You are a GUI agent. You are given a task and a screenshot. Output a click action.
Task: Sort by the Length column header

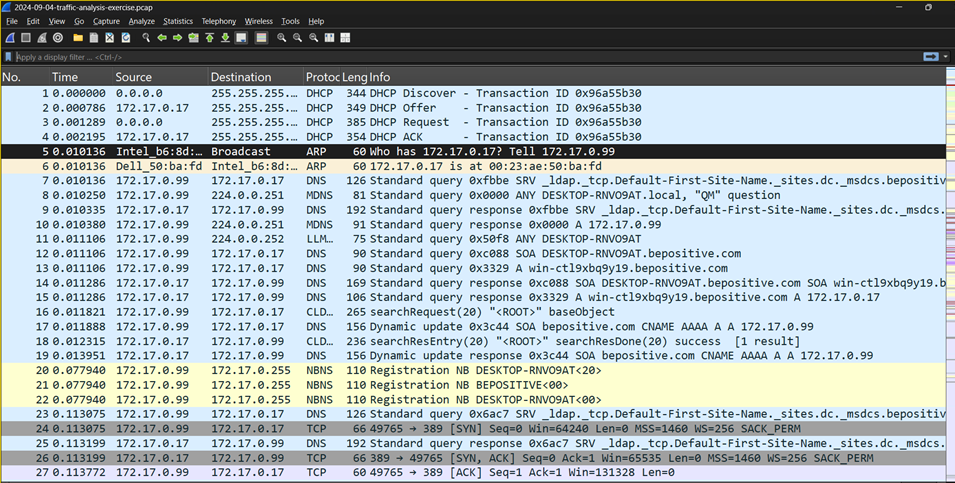click(354, 77)
